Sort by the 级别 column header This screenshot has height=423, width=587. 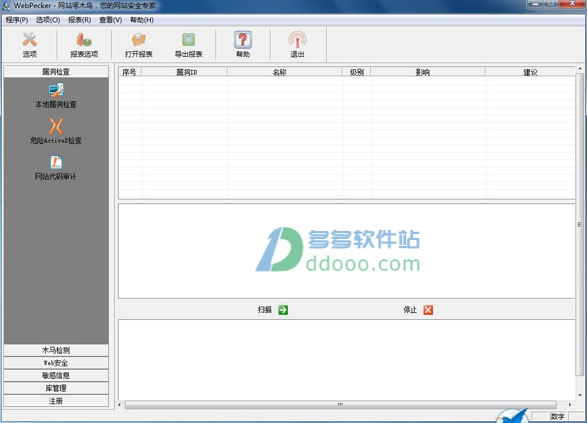[x=357, y=72]
